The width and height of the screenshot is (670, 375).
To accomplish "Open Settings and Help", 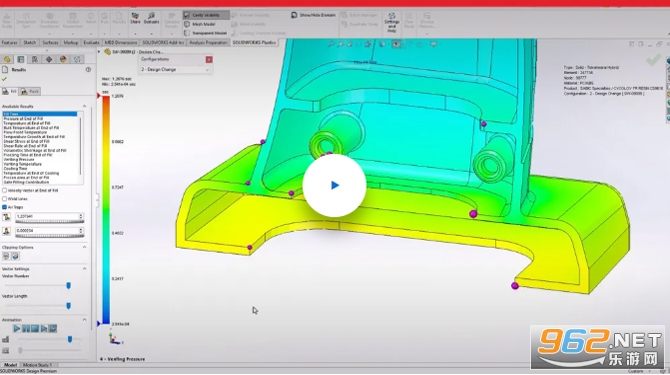I will 391,22.
